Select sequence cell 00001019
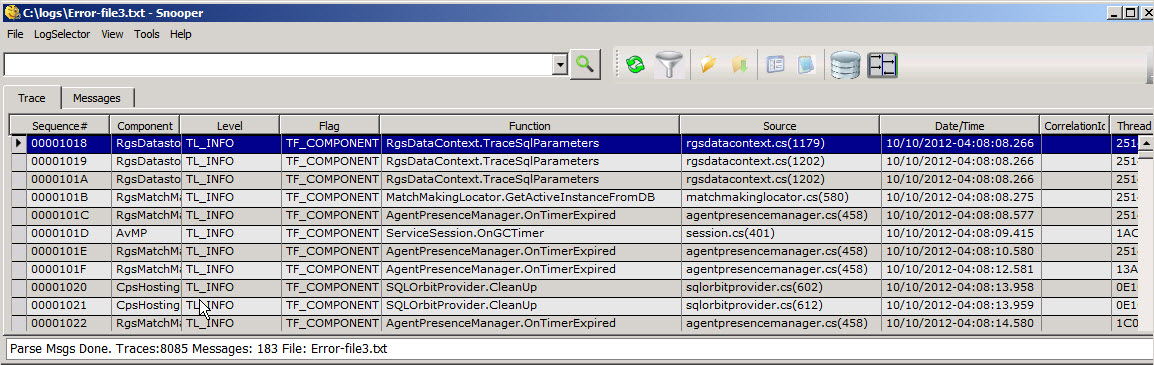Viewport: 1154px width, 365px height. coord(68,161)
